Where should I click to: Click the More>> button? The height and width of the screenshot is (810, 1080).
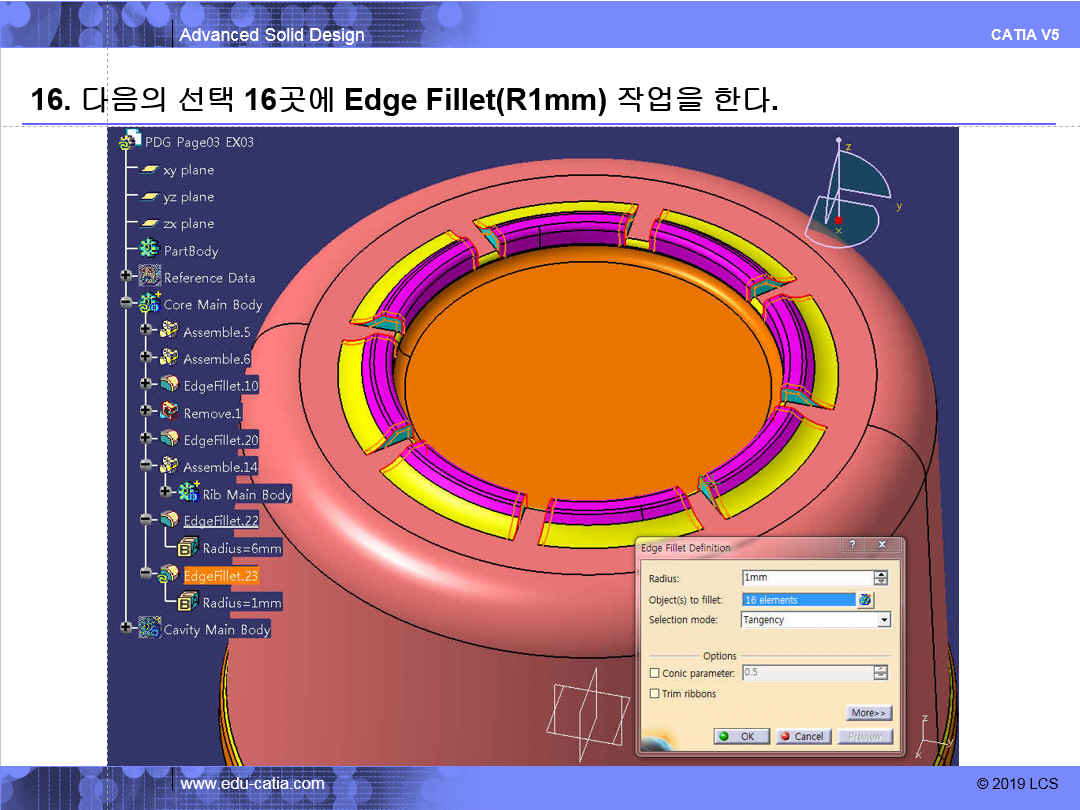coord(868,713)
